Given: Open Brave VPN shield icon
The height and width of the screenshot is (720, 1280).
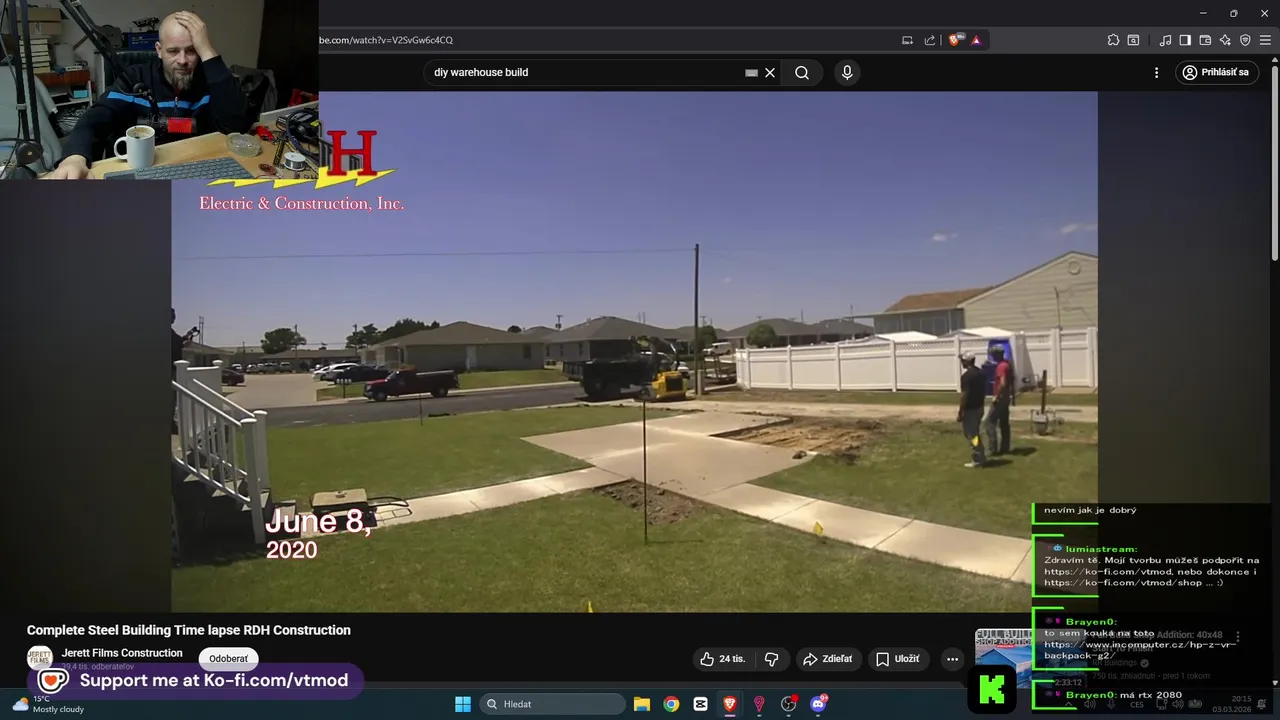Looking at the screenshot, I should click(x=1245, y=40).
